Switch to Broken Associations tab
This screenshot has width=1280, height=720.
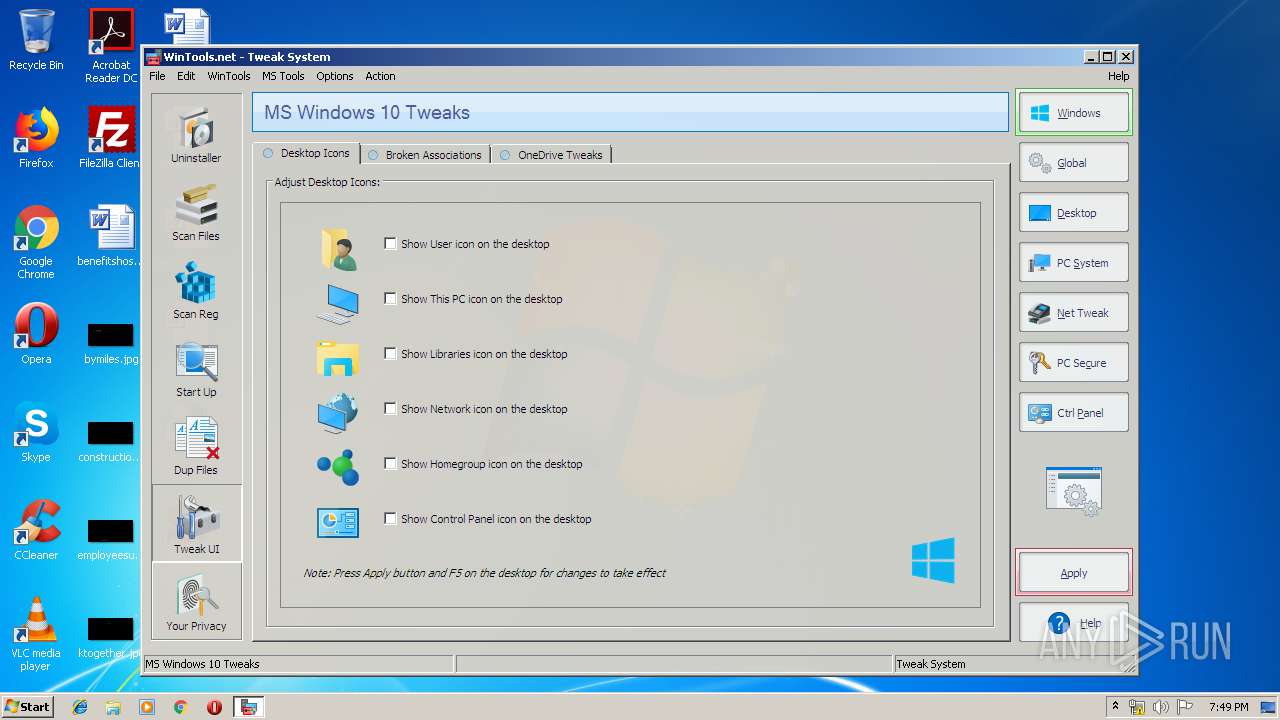(425, 155)
